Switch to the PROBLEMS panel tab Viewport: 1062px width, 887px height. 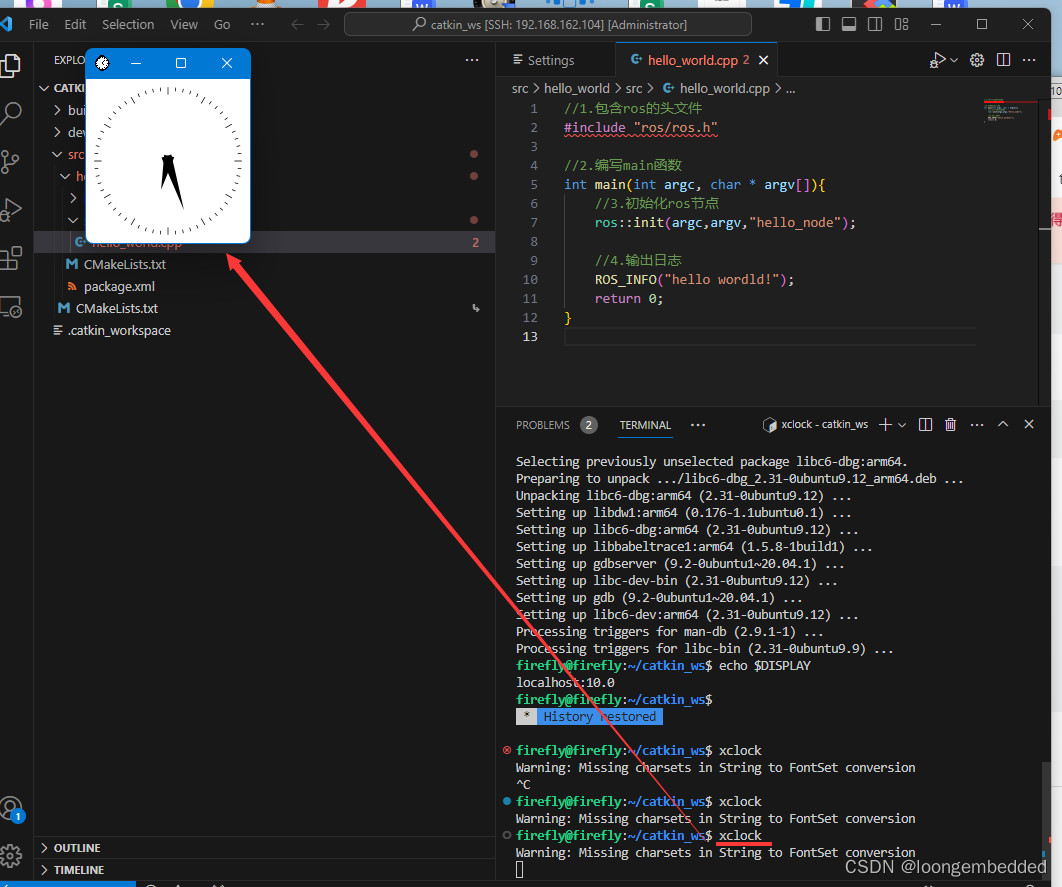coord(543,425)
